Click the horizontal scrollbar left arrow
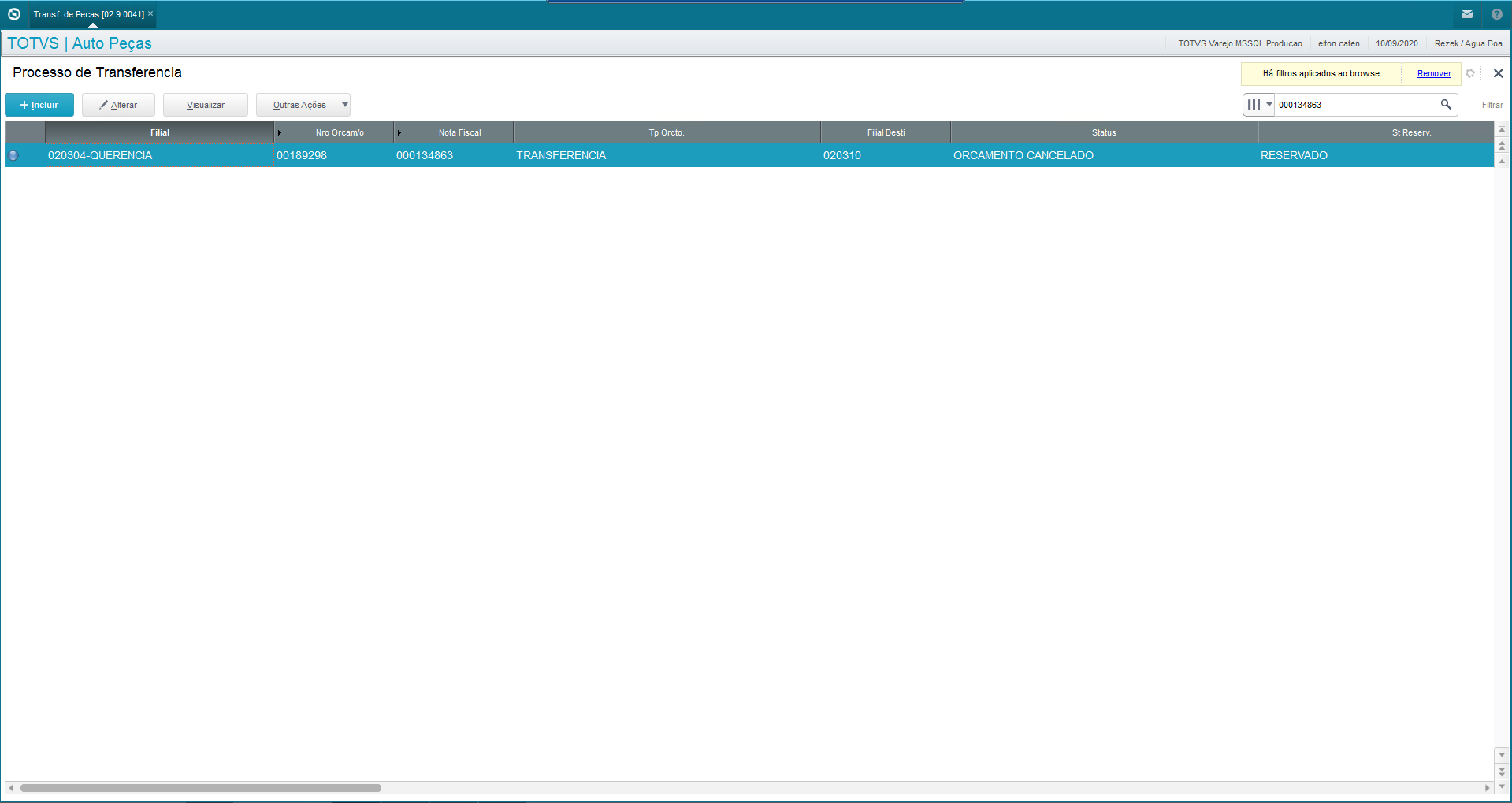The width and height of the screenshot is (1512, 803). (x=11, y=787)
